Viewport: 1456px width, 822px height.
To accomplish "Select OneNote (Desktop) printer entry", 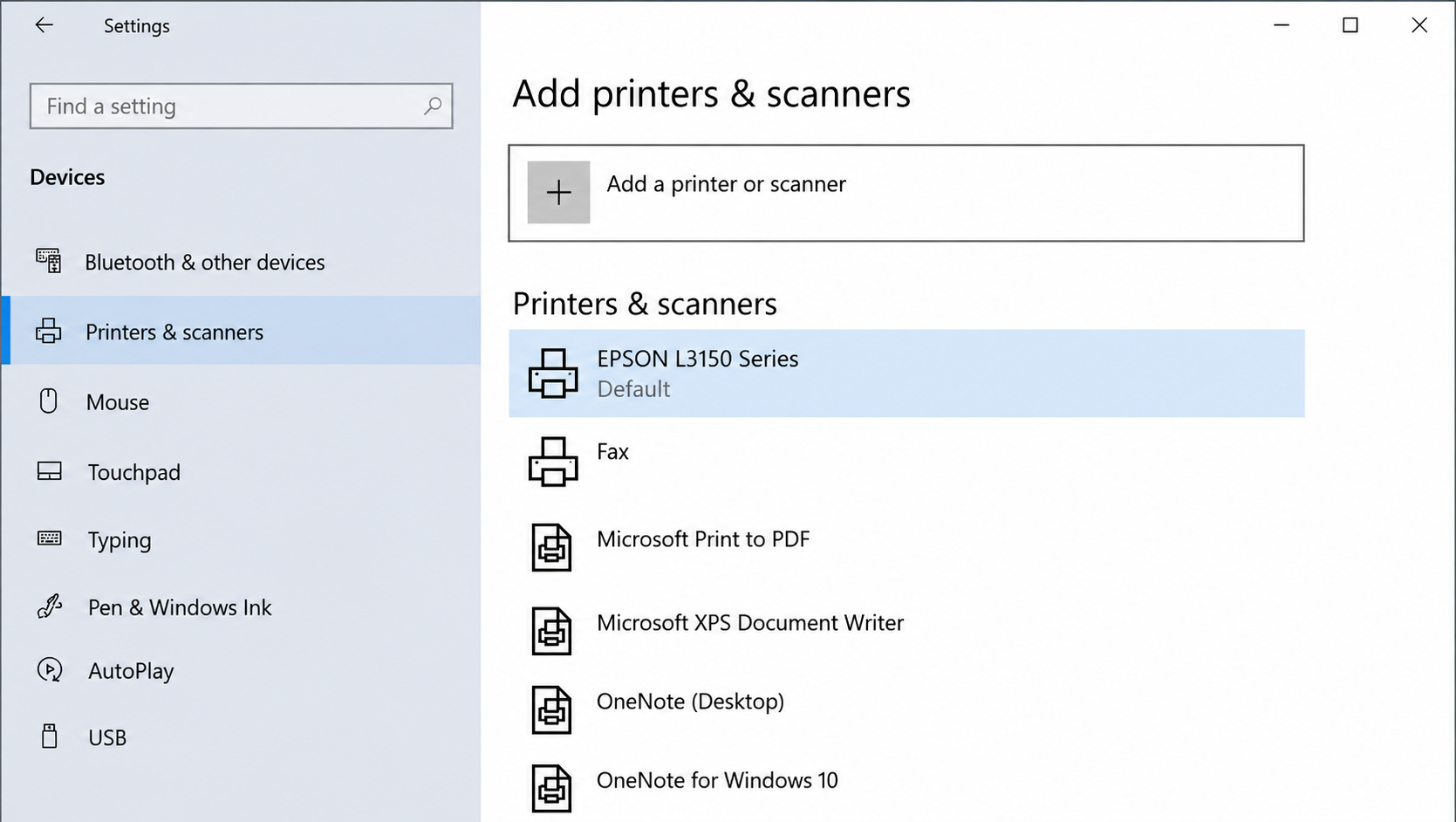I will click(x=906, y=709).
